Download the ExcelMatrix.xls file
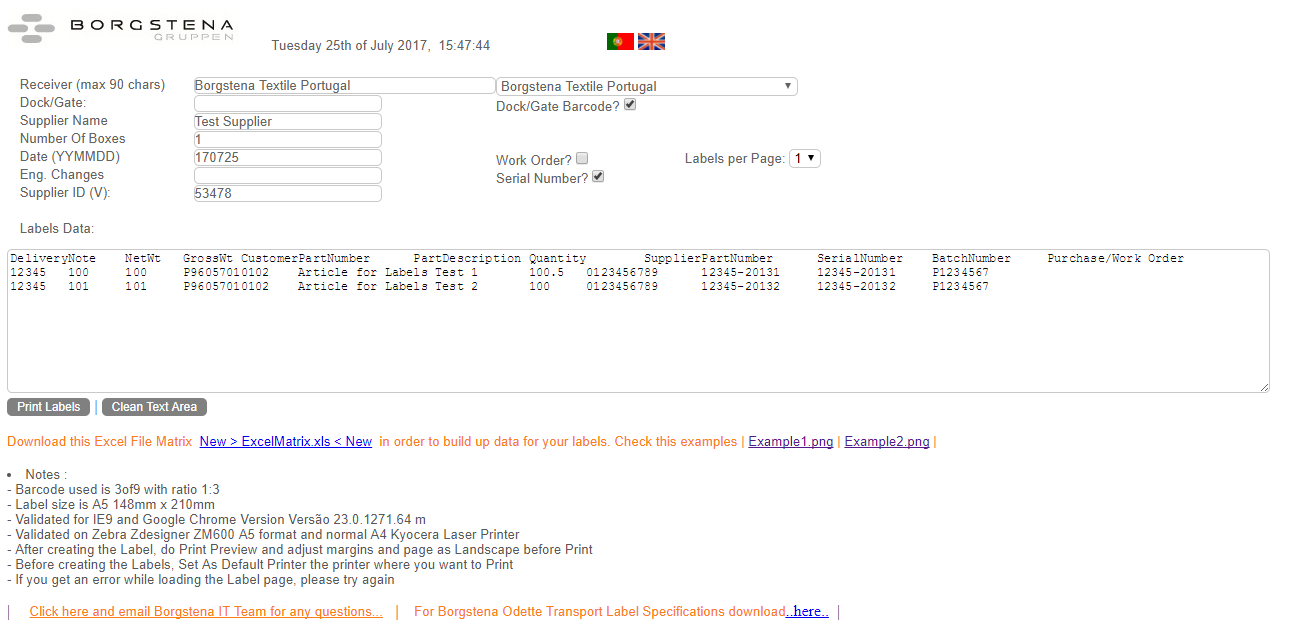The height and width of the screenshot is (630, 1307). [285, 441]
